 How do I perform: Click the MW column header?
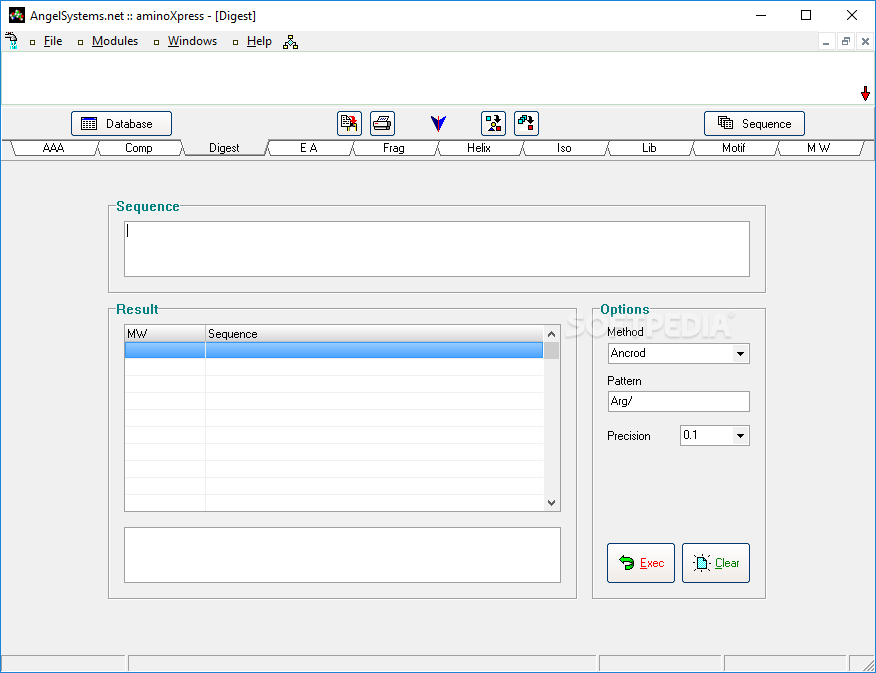(165, 334)
